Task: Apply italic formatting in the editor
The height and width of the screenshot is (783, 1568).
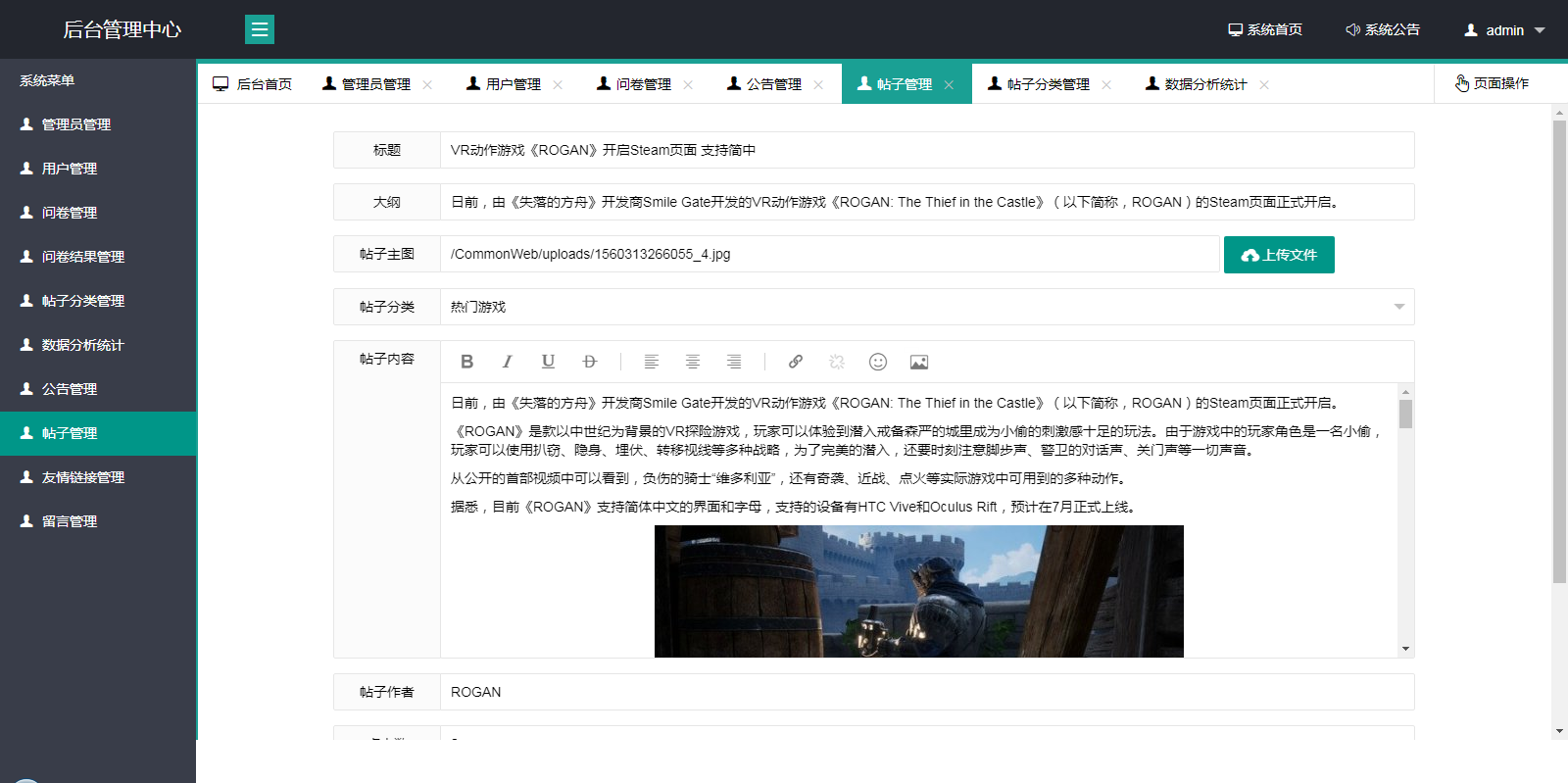Action: [x=507, y=362]
